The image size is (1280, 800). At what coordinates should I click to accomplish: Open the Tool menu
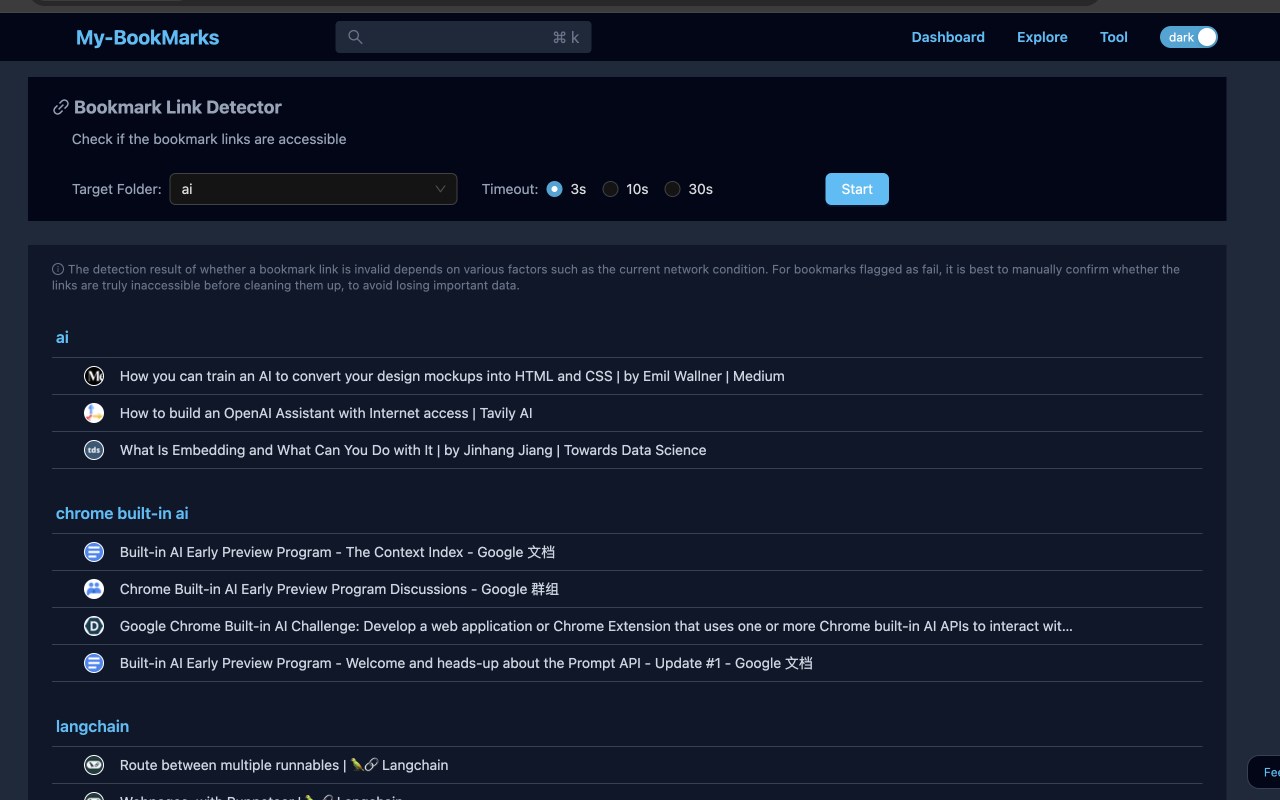[1114, 37]
